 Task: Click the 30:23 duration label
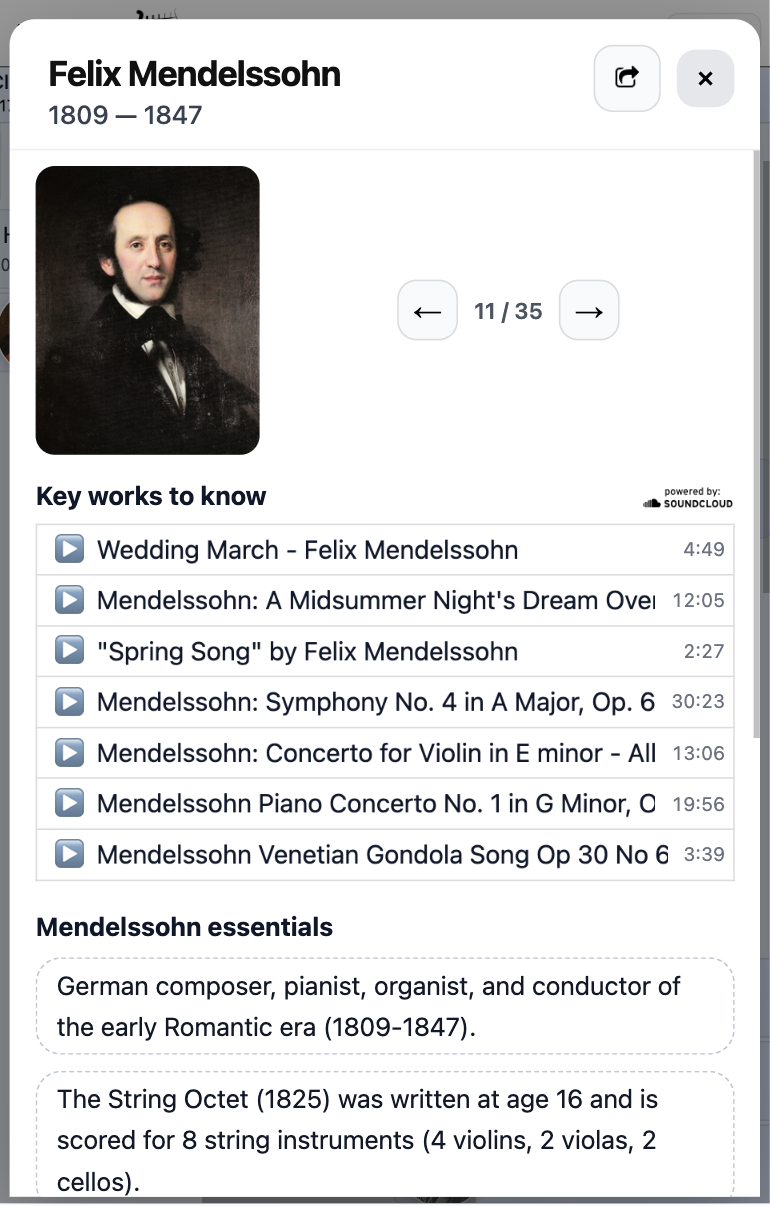tap(700, 701)
